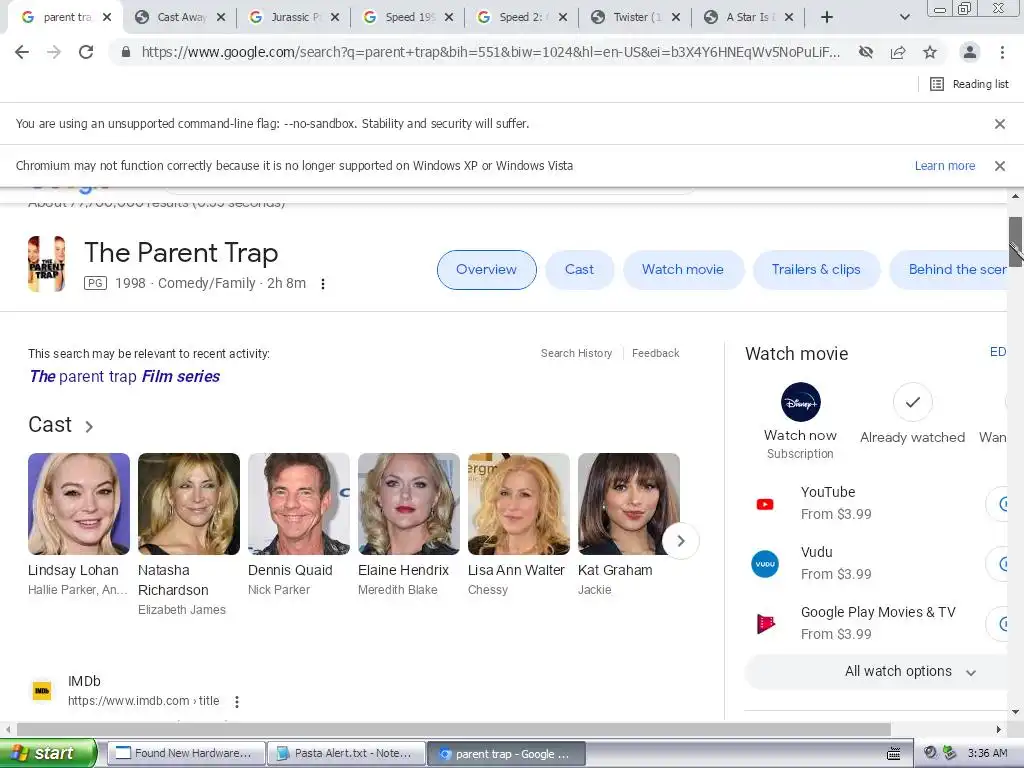Close the Cast Away tab
The width and height of the screenshot is (1024, 768).
[x=221, y=17]
